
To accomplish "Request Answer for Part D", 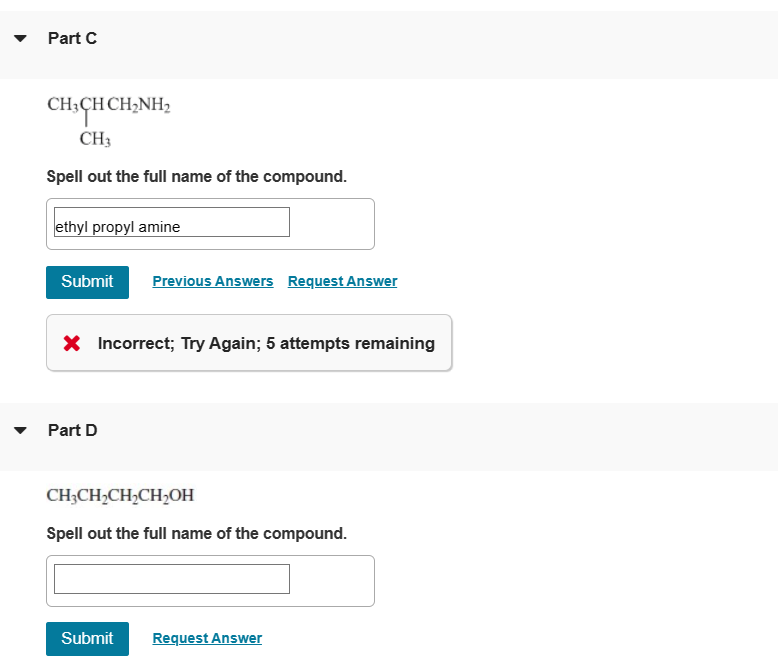I will tap(207, 639).
